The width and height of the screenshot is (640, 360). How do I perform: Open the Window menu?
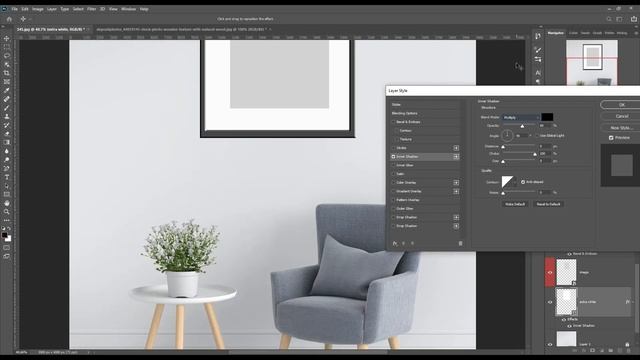[x=128, y=9]
